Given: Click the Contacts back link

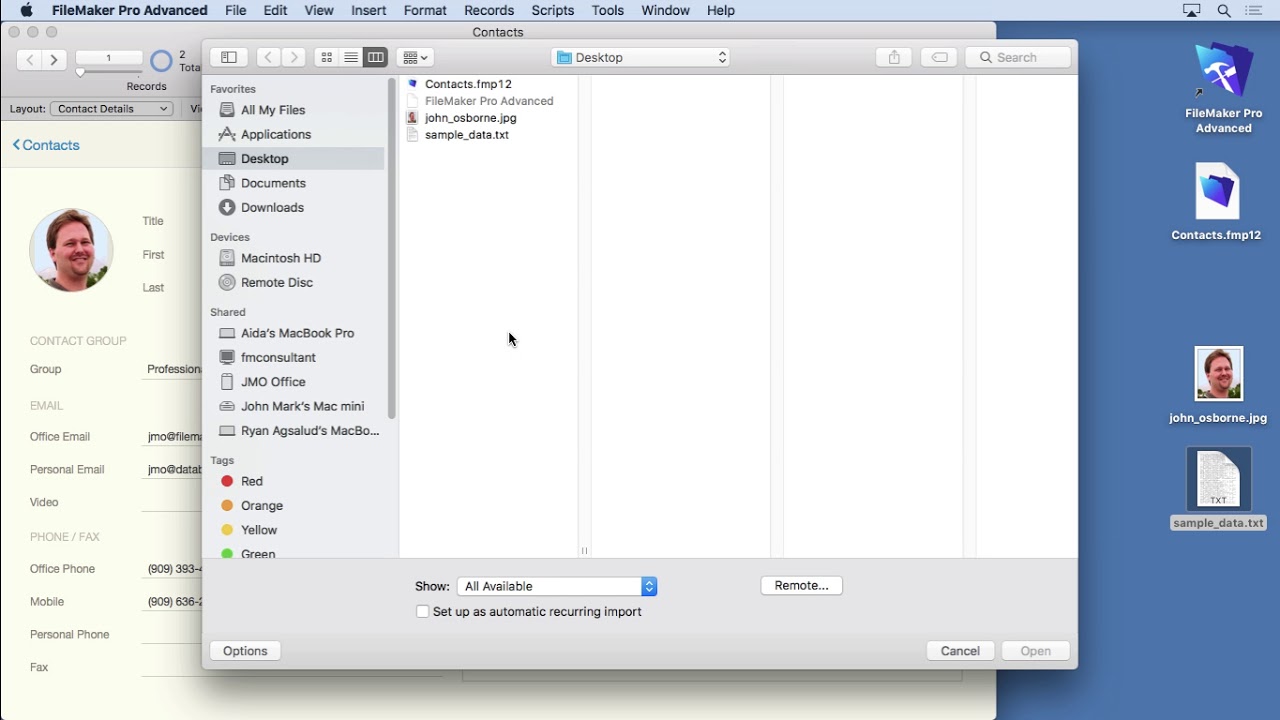Looking at the screenshot, I should click(x=46, y=145).
